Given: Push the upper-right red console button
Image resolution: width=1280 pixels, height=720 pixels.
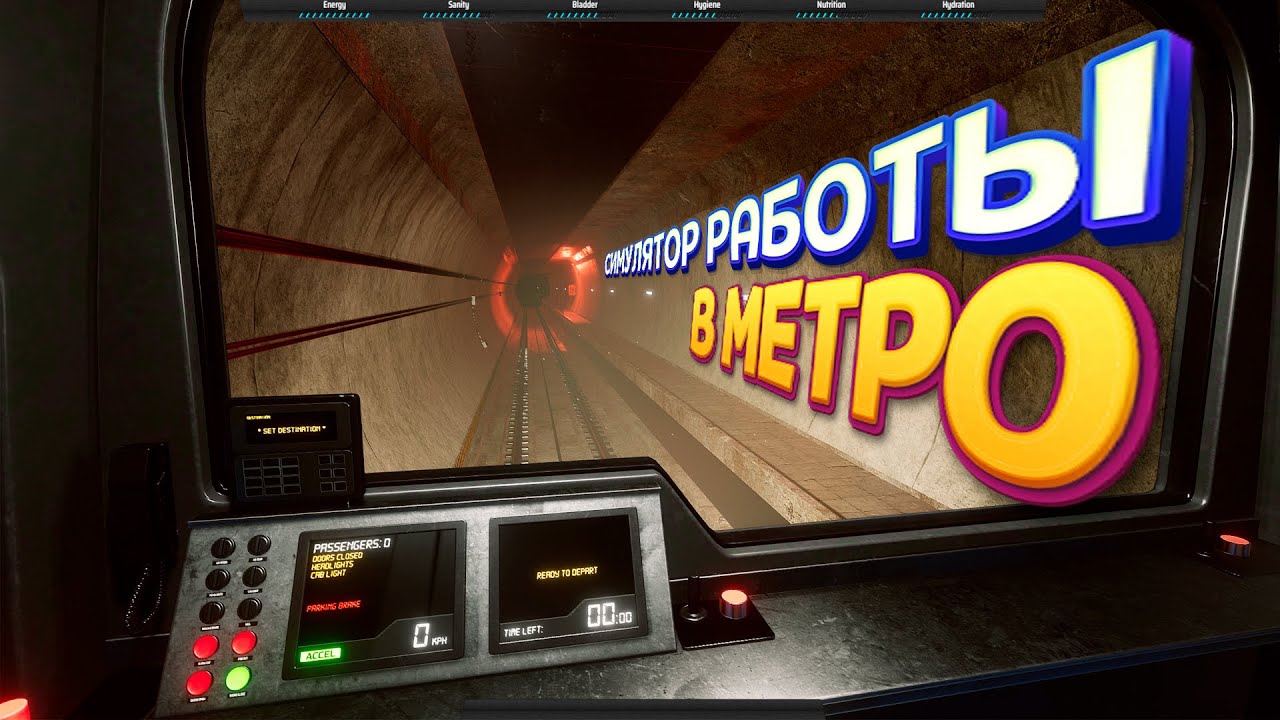Looking at the screenshot, I should click(x=244, y=643).
